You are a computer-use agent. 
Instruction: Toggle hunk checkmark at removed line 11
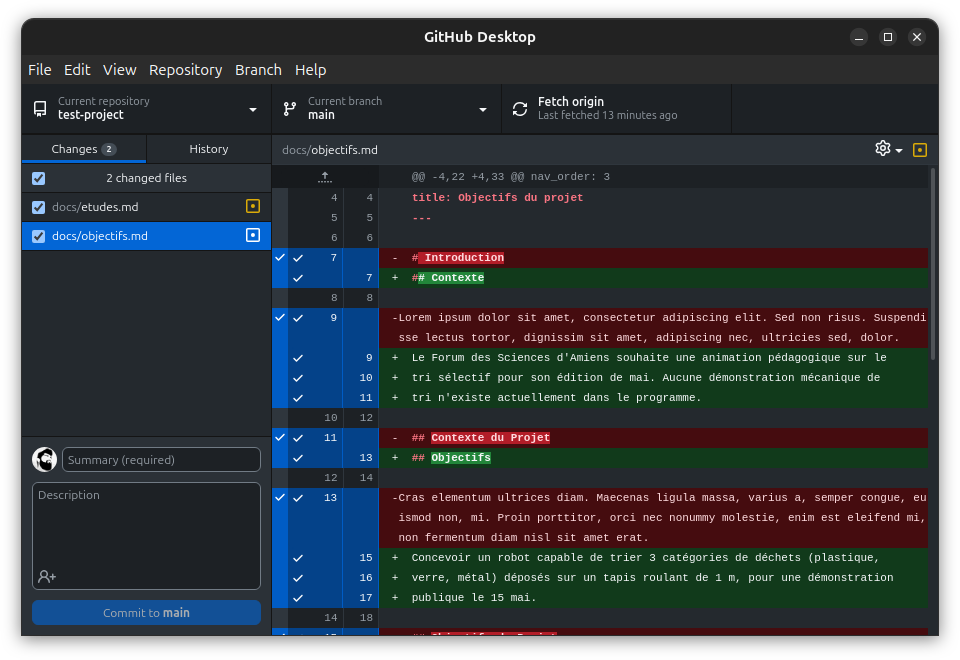click(x=280, y=438)
